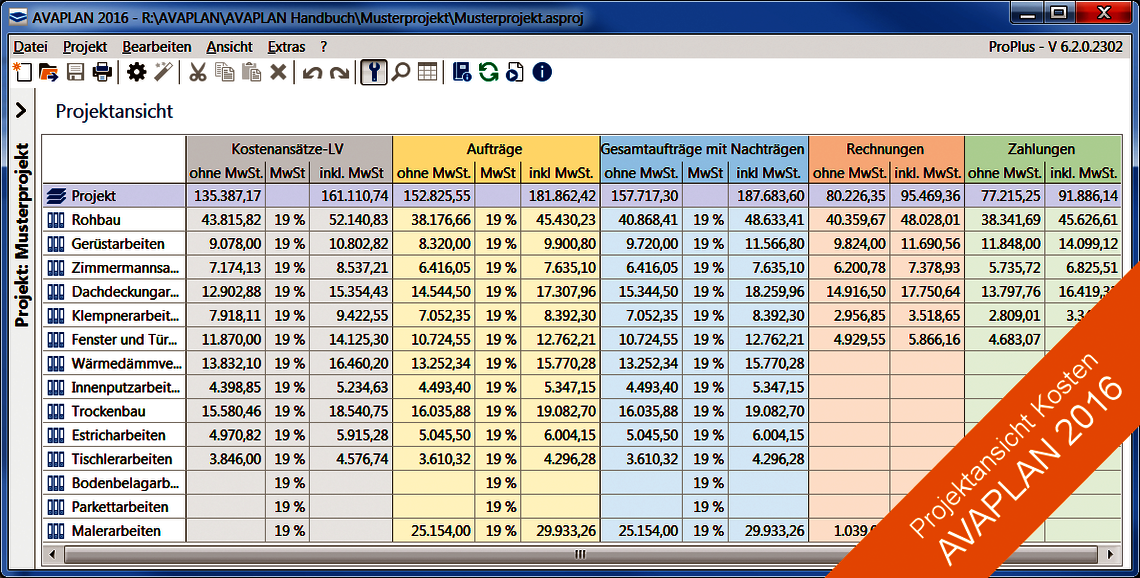Create a new project with the New icon

[x=23, y=72]
